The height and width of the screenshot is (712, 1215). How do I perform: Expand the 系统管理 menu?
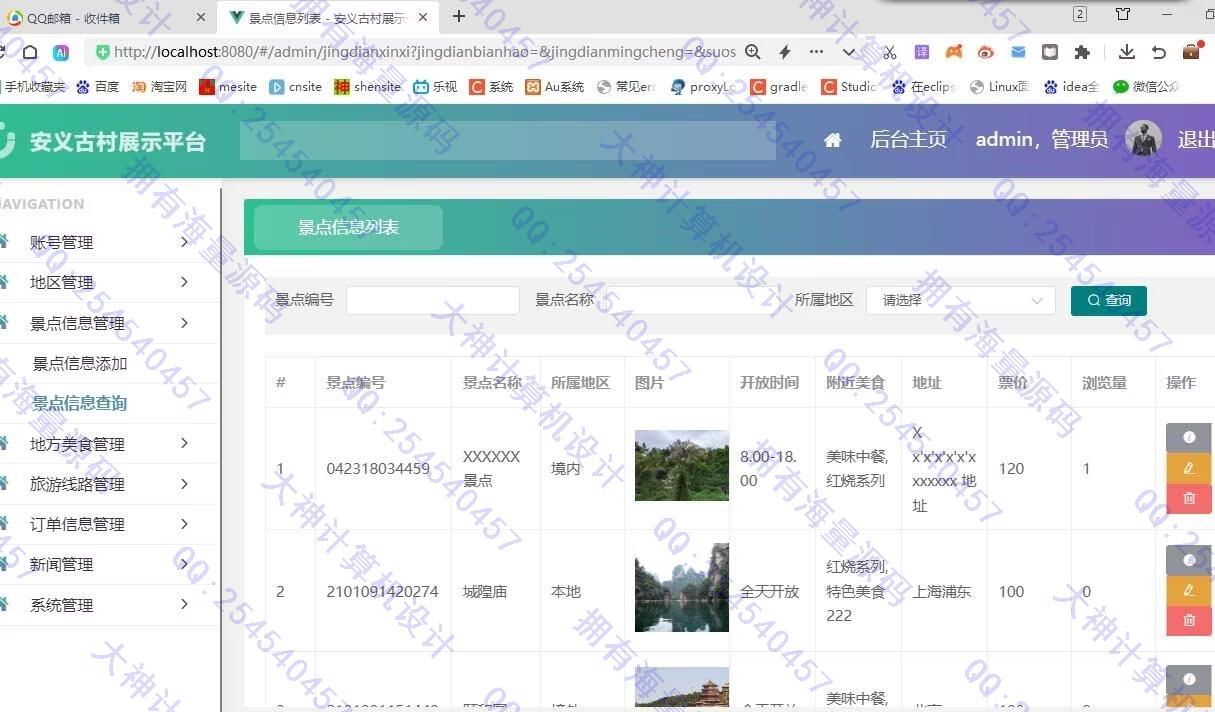(x=108, y=605)
